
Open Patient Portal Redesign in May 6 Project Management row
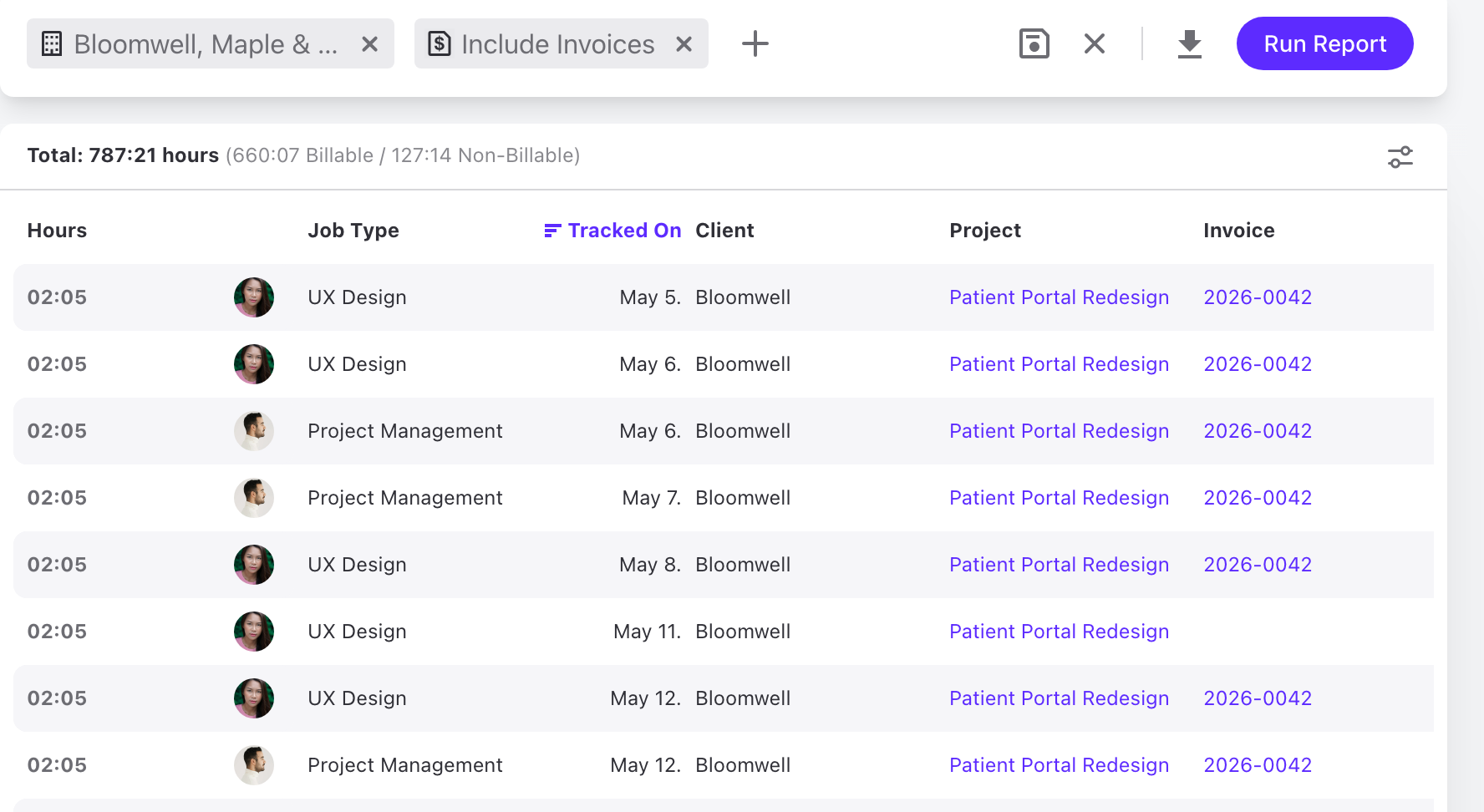pos(1059,431)
